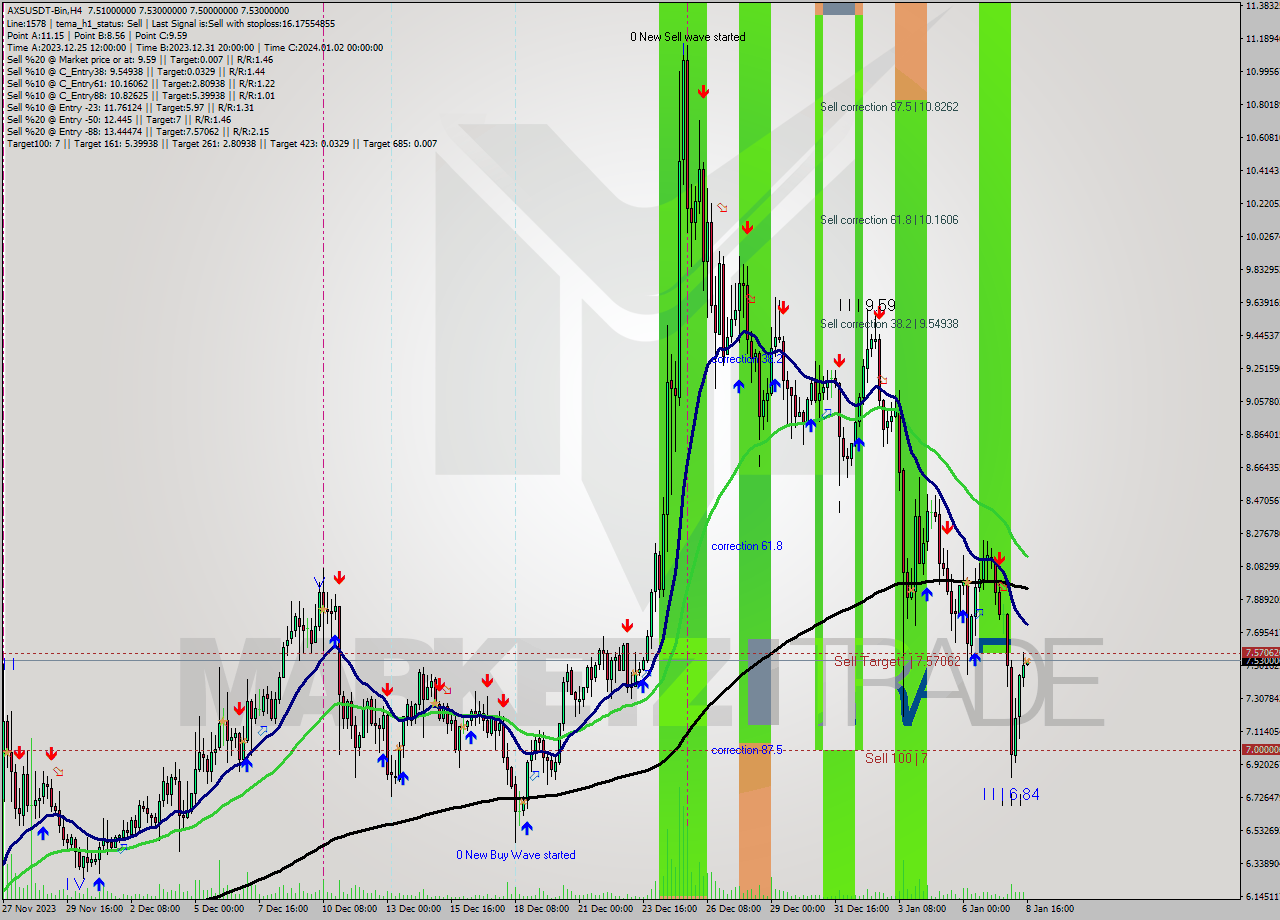Click the black 7.53000 current price tag
Screen dimensions: 1280x920
coord(1260,661)
